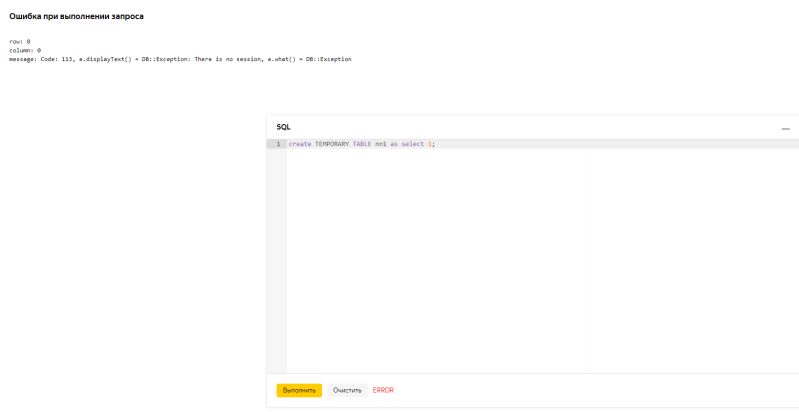The height and width of the screenshot is (412, 799).
Task: Click the yellow Выполнить button
Action: [x=299, y=391]
